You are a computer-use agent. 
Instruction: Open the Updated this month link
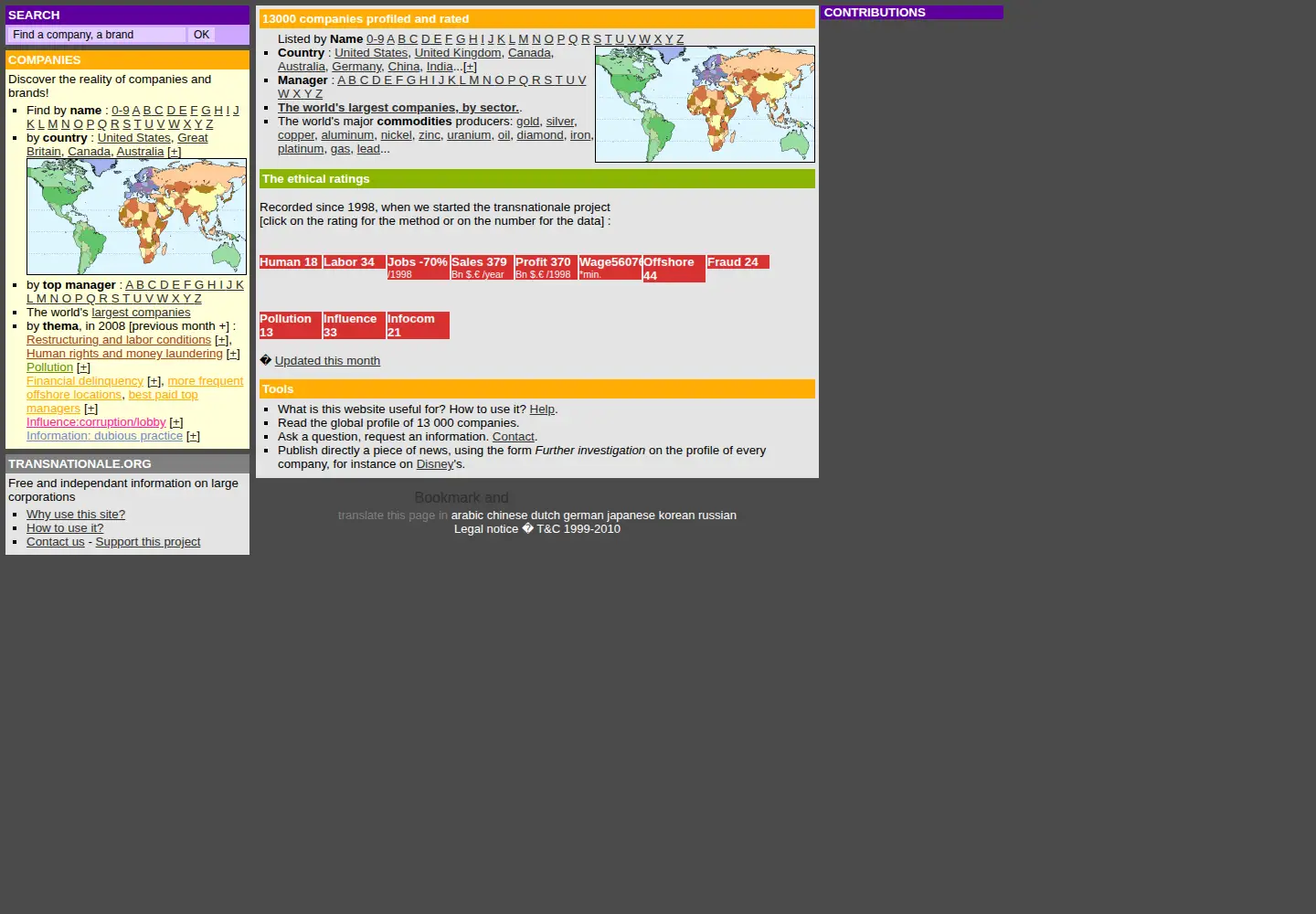327,361
